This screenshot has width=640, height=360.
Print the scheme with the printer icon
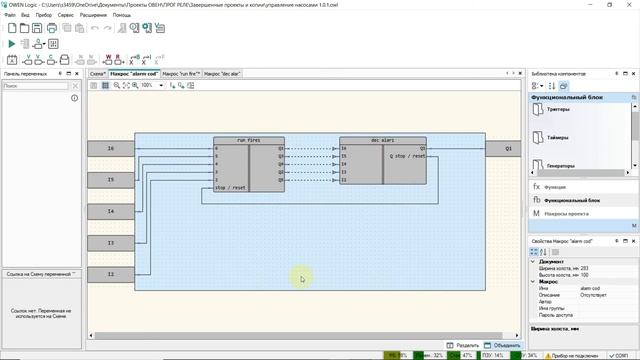click(52, 28)
